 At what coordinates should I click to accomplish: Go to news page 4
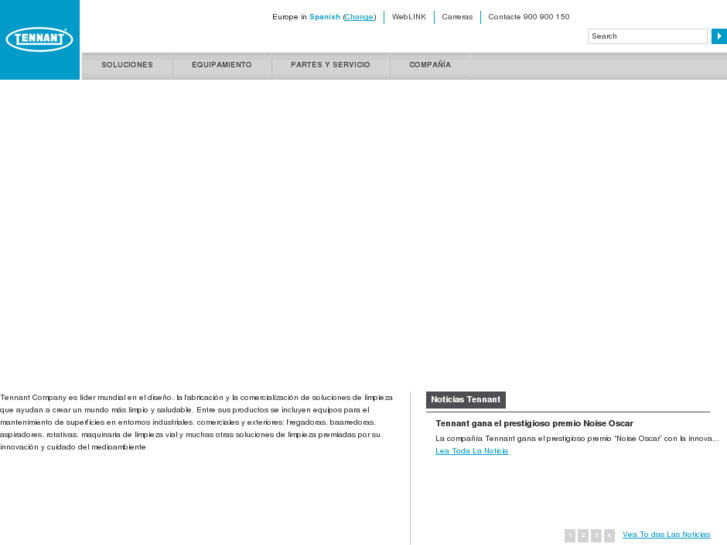pos(609,535)
